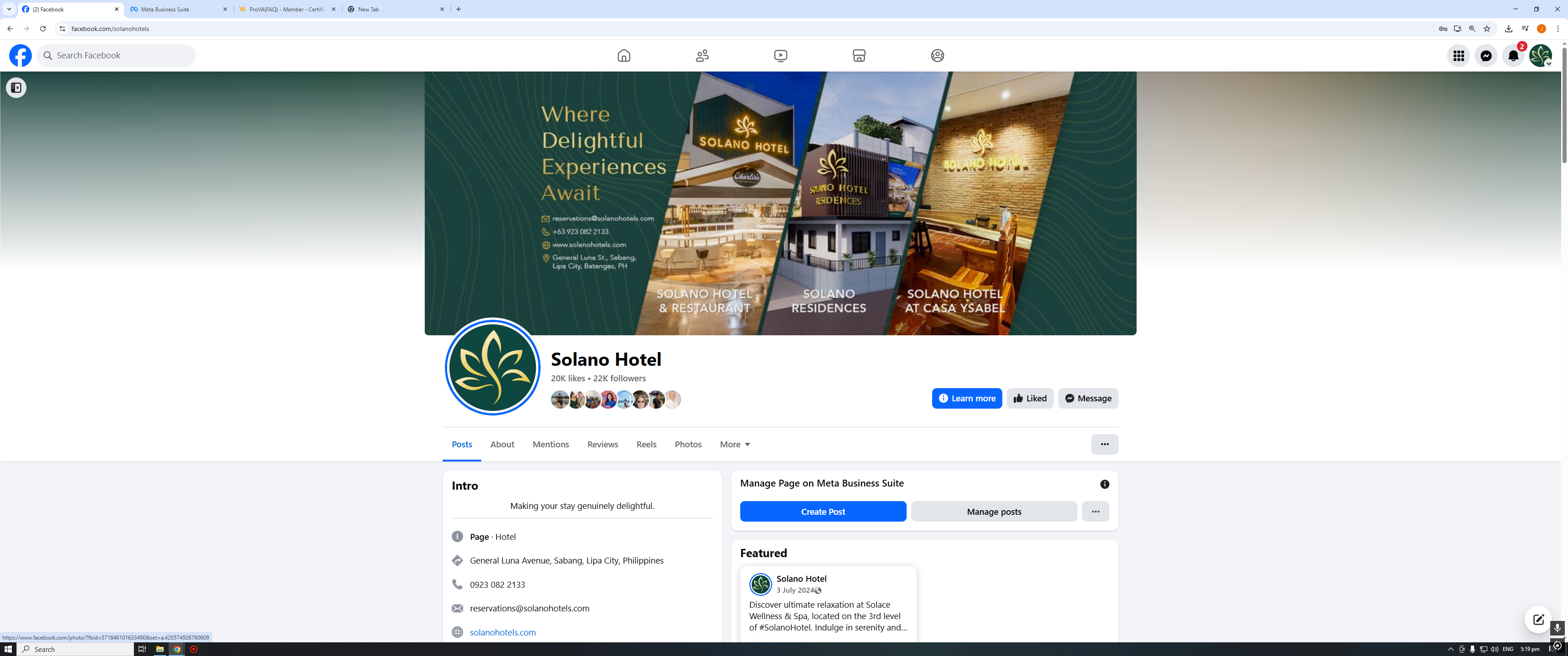Viewport: 1568px width, 656px height.
Task: Click the info icon in Meta Business Suite card
Action: point(1104,484)
